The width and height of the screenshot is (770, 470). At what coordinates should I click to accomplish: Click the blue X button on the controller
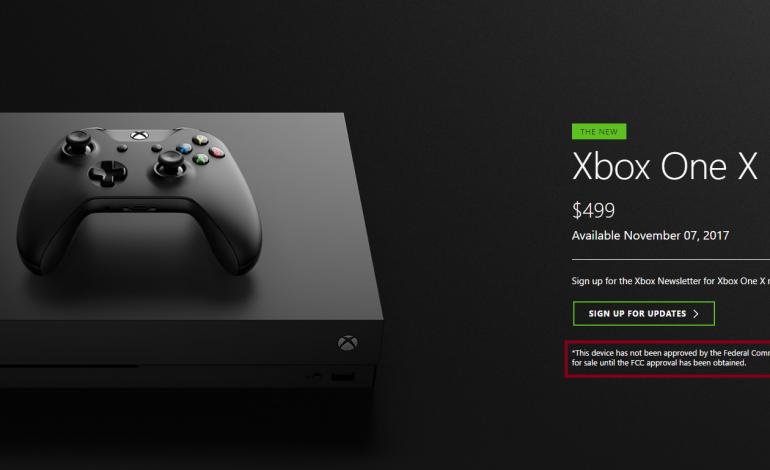(184, 148)
